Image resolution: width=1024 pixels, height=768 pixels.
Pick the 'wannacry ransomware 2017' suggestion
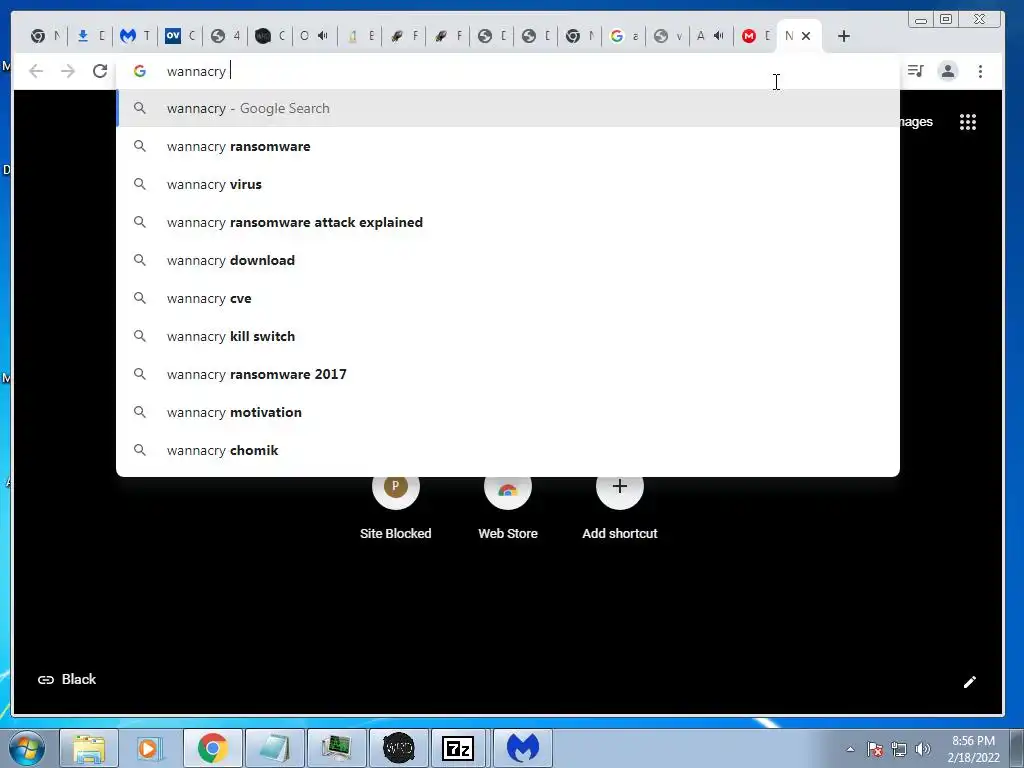tap(508, 374)
